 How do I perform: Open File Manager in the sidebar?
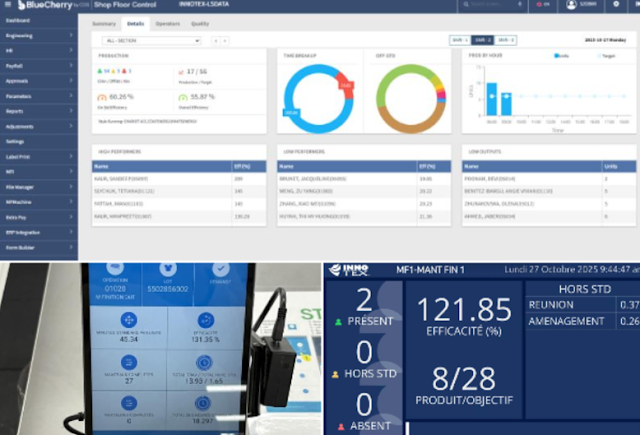click(x=39, y=187)
